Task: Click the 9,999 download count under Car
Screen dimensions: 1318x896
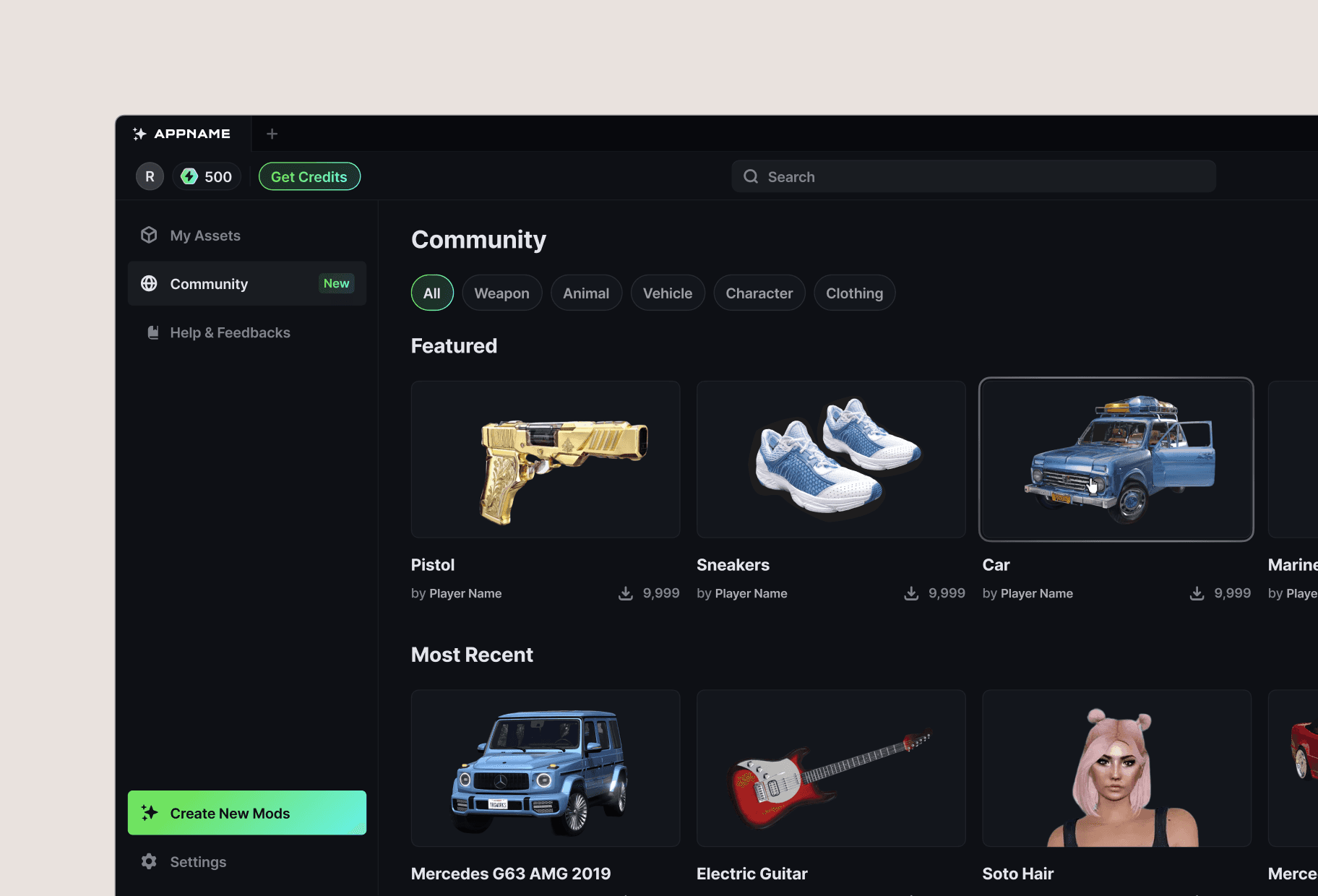Action: 1233,593
